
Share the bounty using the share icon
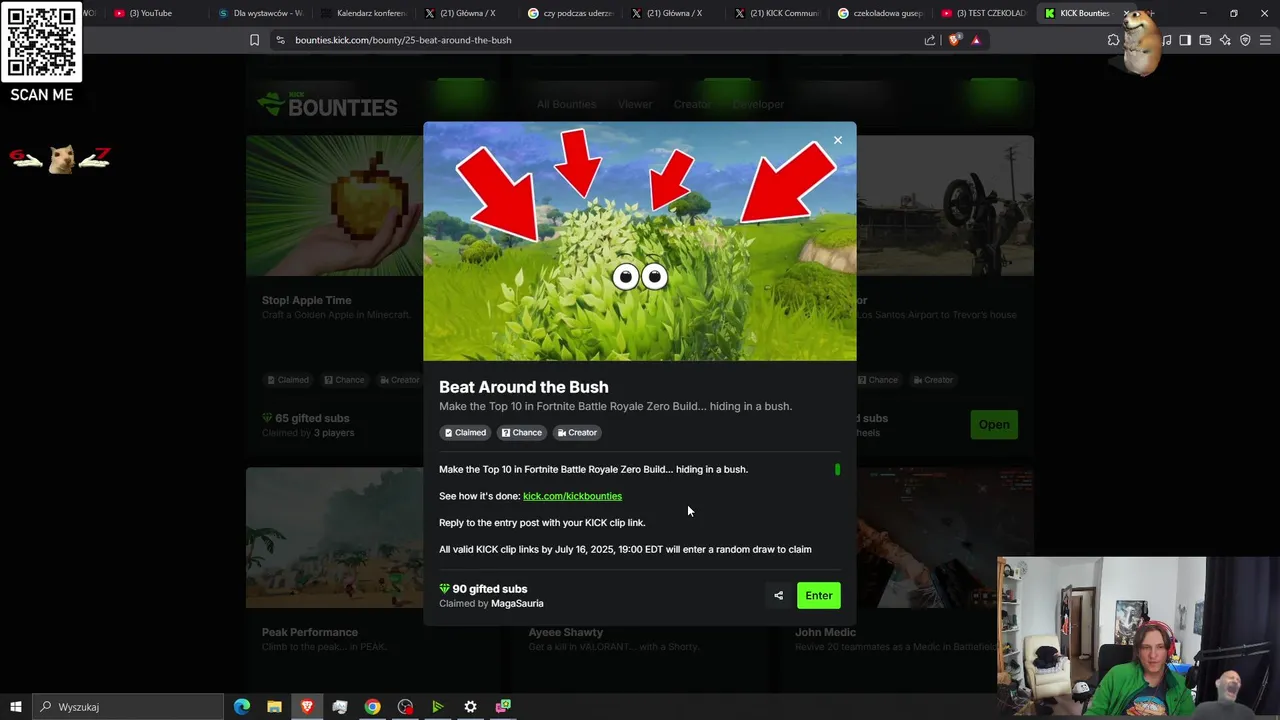pos(778,596)
